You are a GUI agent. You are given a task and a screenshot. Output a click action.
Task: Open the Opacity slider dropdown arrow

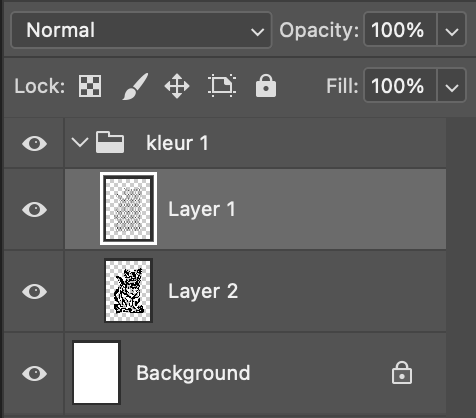(x=452, y=30)
